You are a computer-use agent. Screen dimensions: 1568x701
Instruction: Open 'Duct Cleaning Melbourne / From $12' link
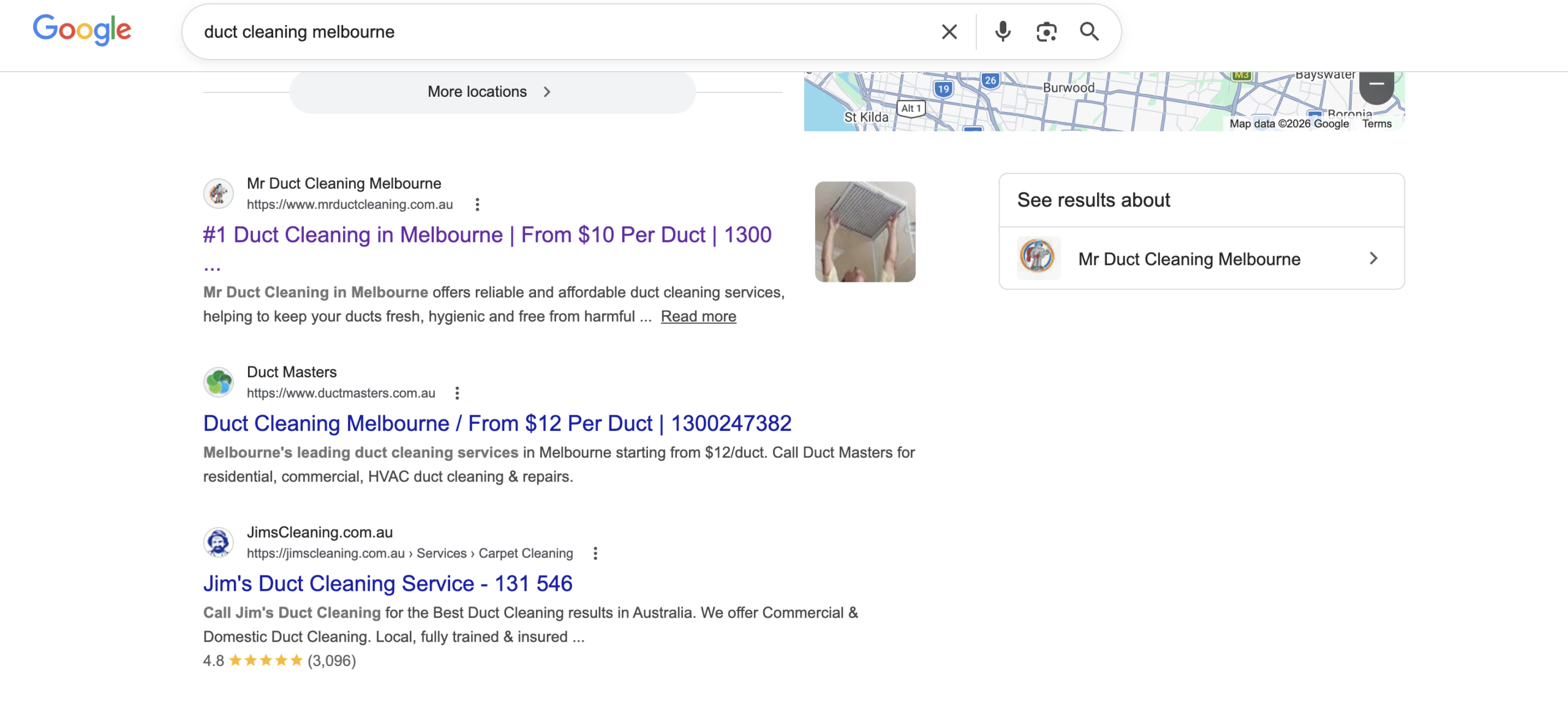[497, 424]
